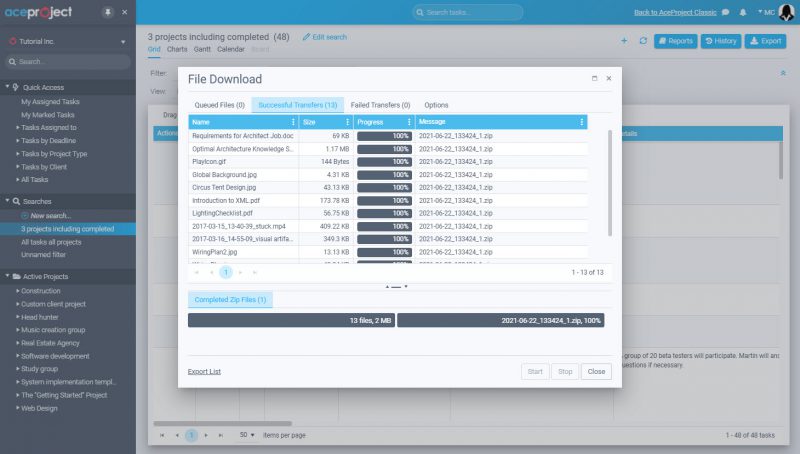800x454 pixels.
Task: Switch to the Calendar view tab
Action: pos(231,49)
